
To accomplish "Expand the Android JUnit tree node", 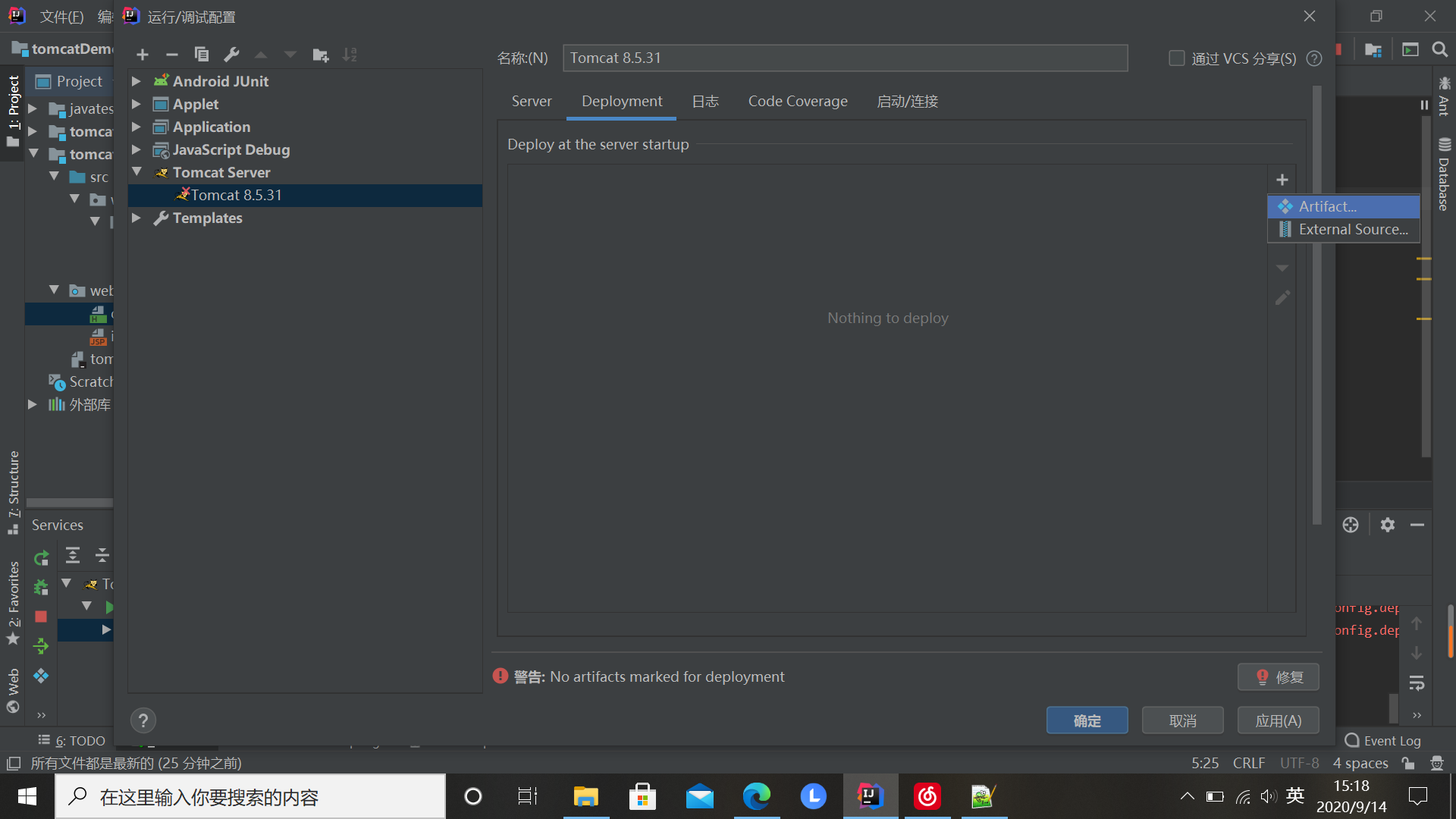I will tap(136, 81).
